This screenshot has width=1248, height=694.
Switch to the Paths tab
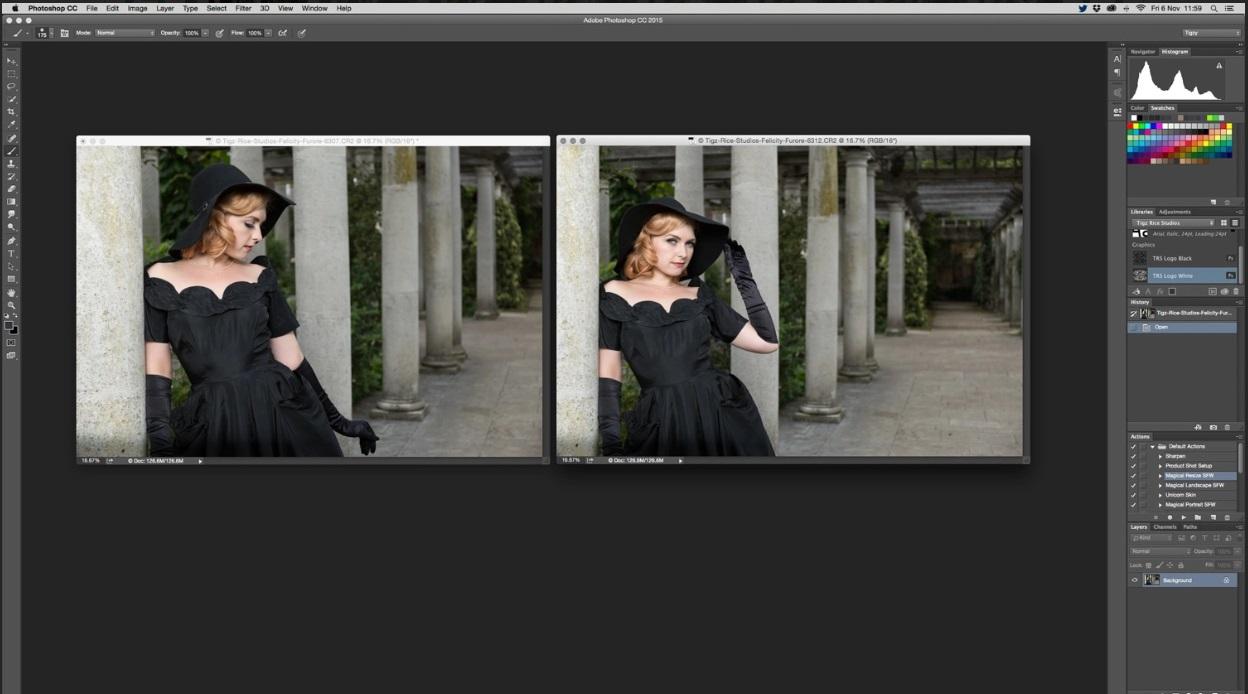coord(1190,527)
